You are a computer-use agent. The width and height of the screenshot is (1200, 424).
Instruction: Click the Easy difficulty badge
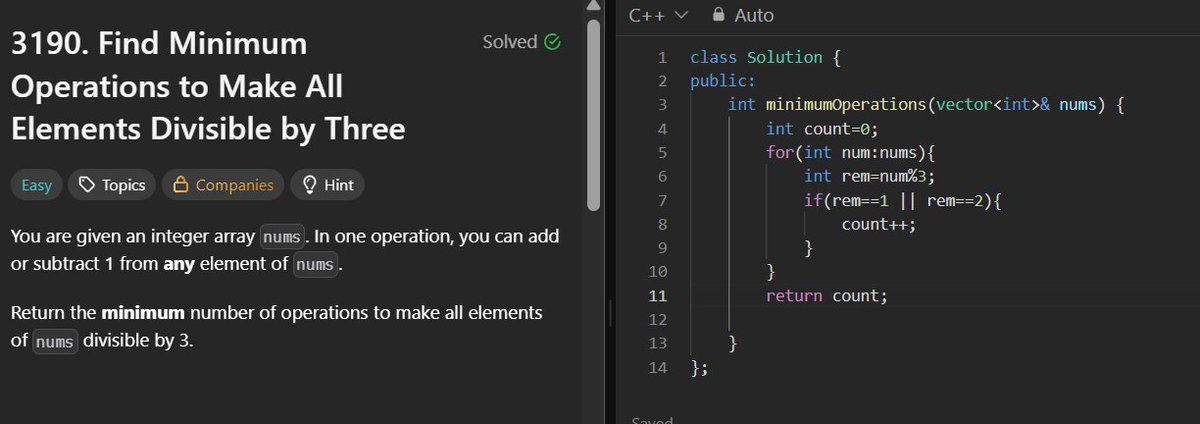37,185
